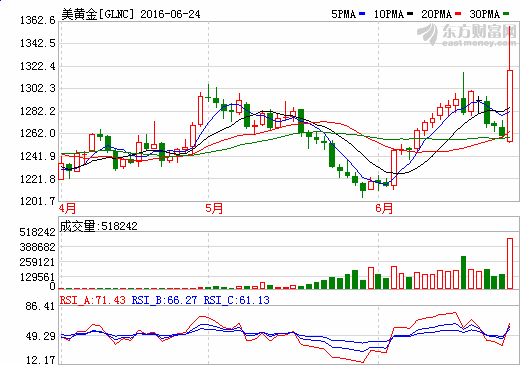Click the green 30PMA legend color swatch
The height and width of the screenshot is (365, 520).
(506, 14)
